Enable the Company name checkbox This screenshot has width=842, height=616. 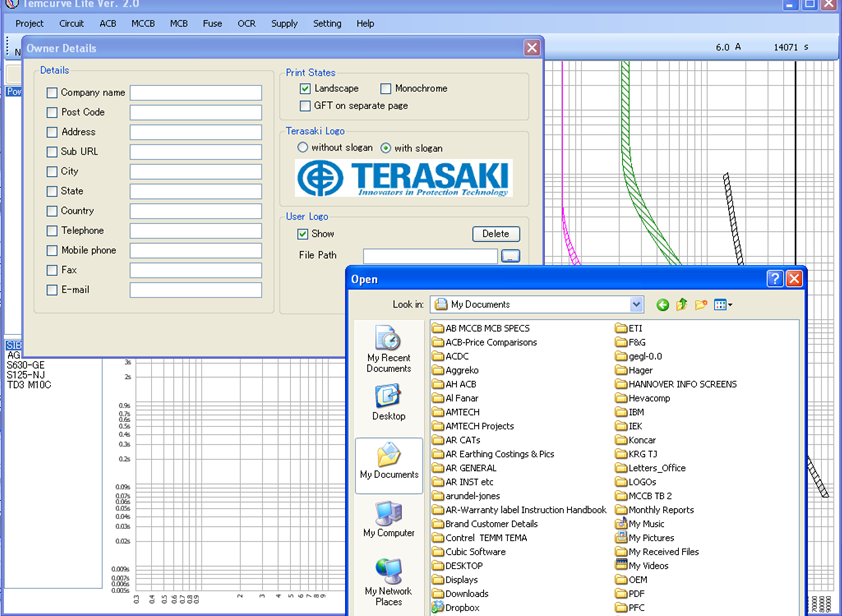pos(52,93)
